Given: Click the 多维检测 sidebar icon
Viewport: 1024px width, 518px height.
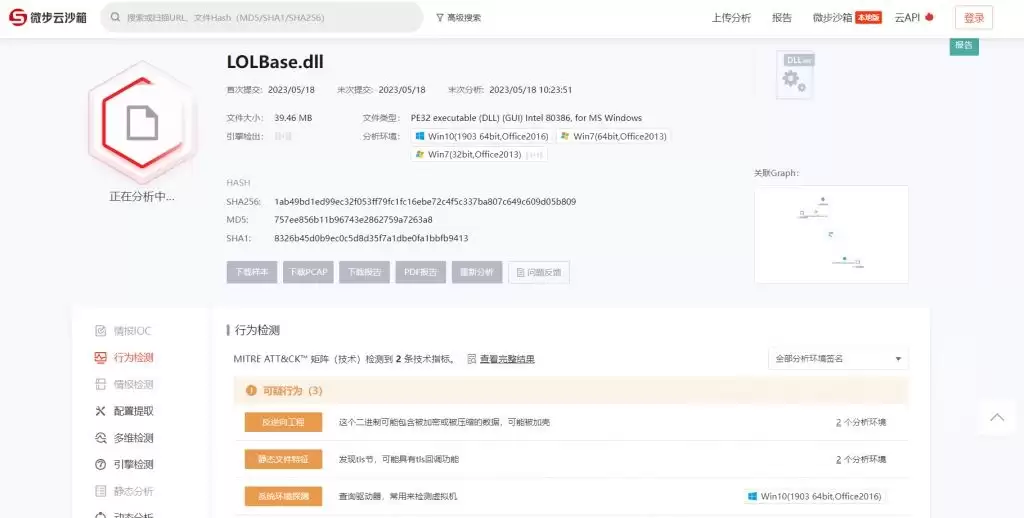Looking at the screenshot, I should [x=101, y=438].
